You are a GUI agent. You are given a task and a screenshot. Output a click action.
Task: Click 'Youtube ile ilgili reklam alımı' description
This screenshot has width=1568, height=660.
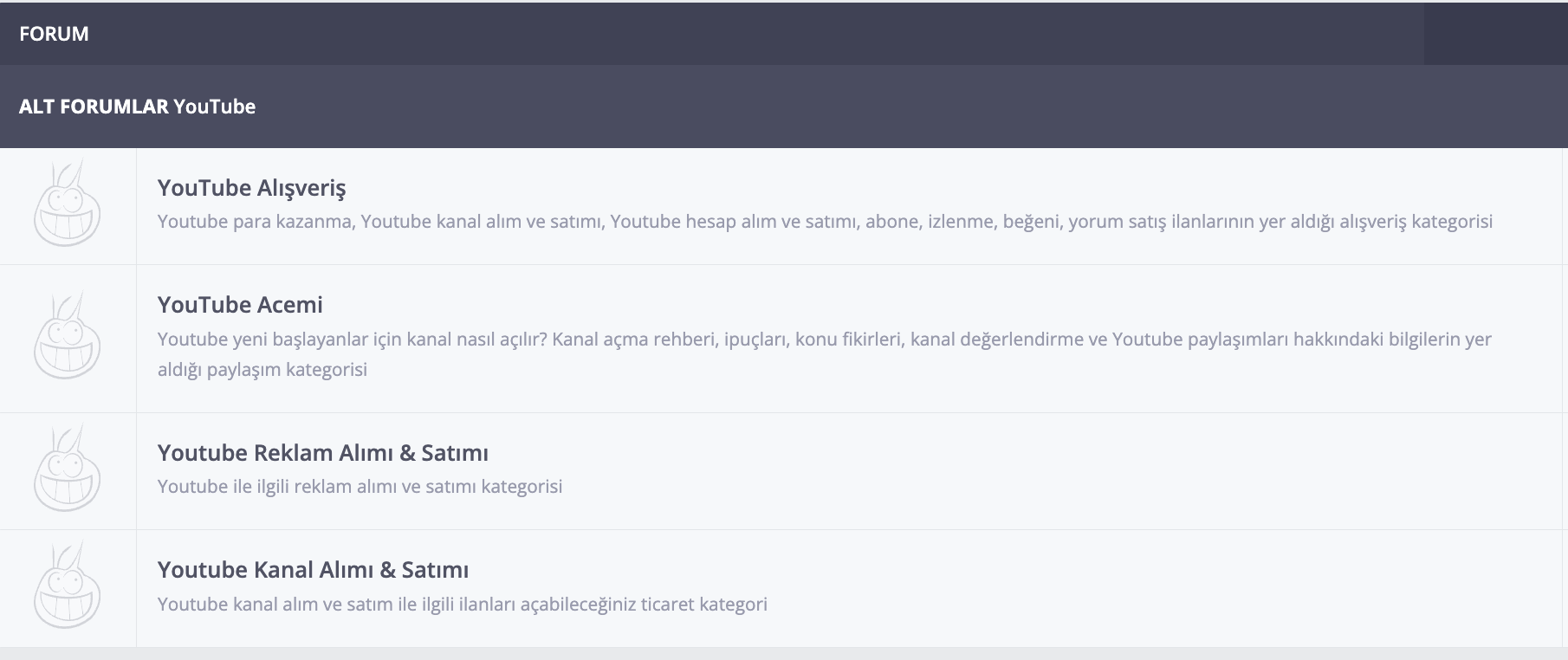click(x=360, y=487)
